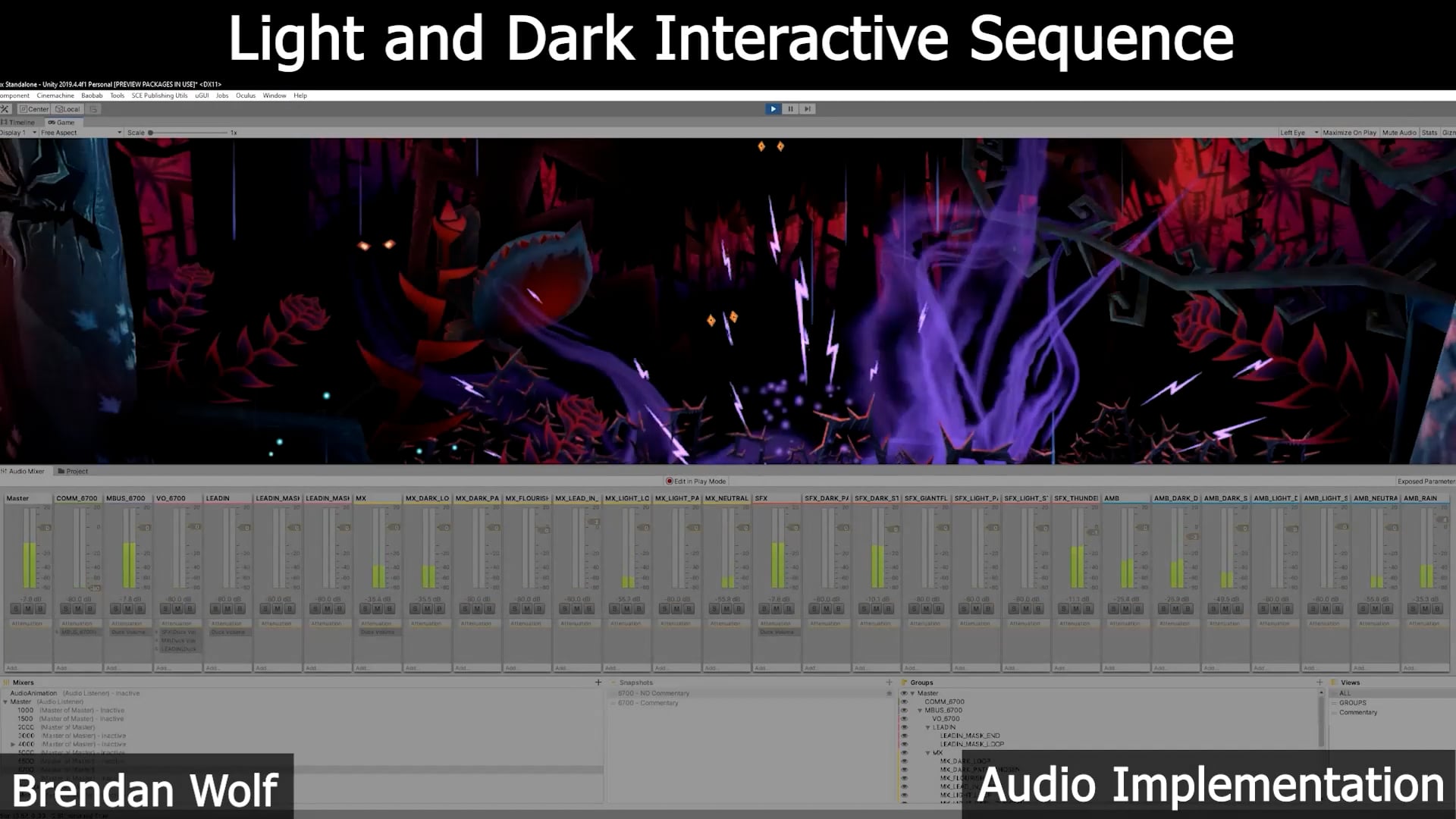Toggle visibility eye for MBUS_6700 group
Image resolution: width=1456 pixels, height=819 pixels.
(x=904, y=711)
